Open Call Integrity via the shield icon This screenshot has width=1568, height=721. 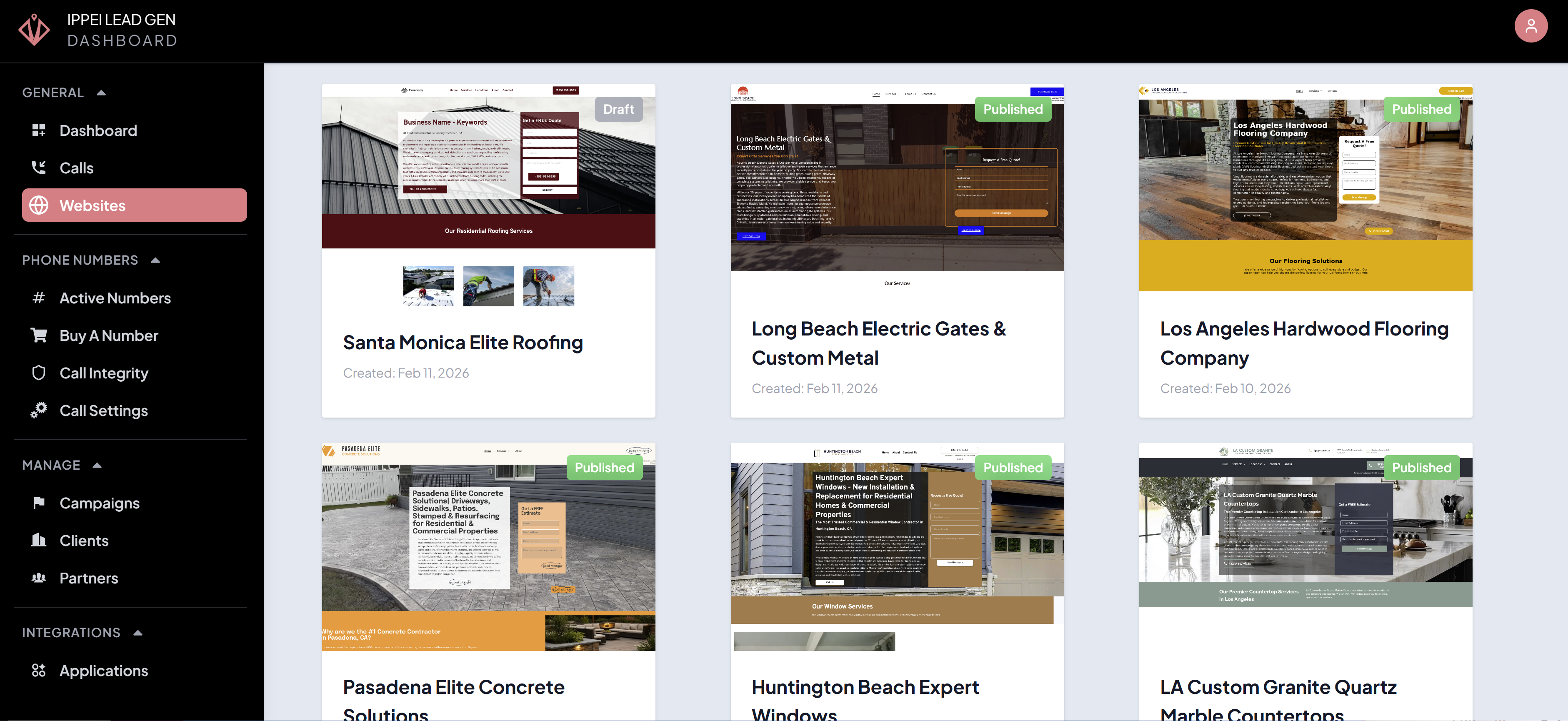(x=39, y=373)
